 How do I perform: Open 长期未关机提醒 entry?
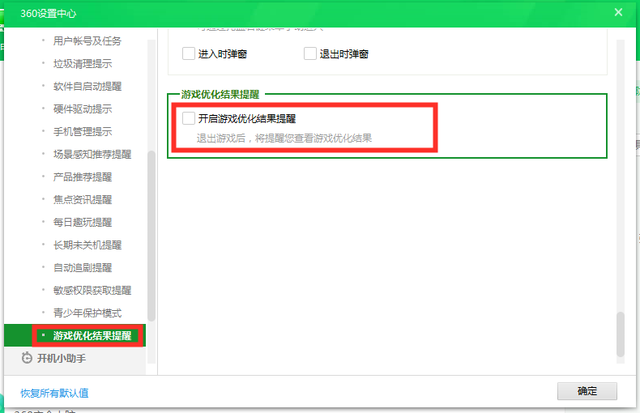(87, 245)
